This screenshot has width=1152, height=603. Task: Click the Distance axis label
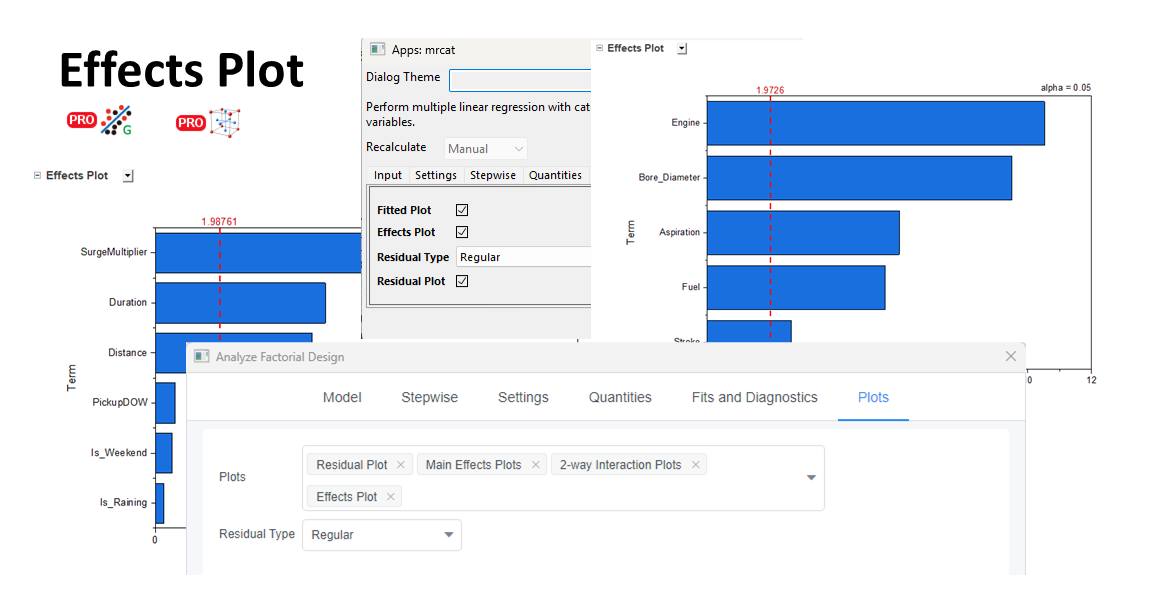click(127, 353)
